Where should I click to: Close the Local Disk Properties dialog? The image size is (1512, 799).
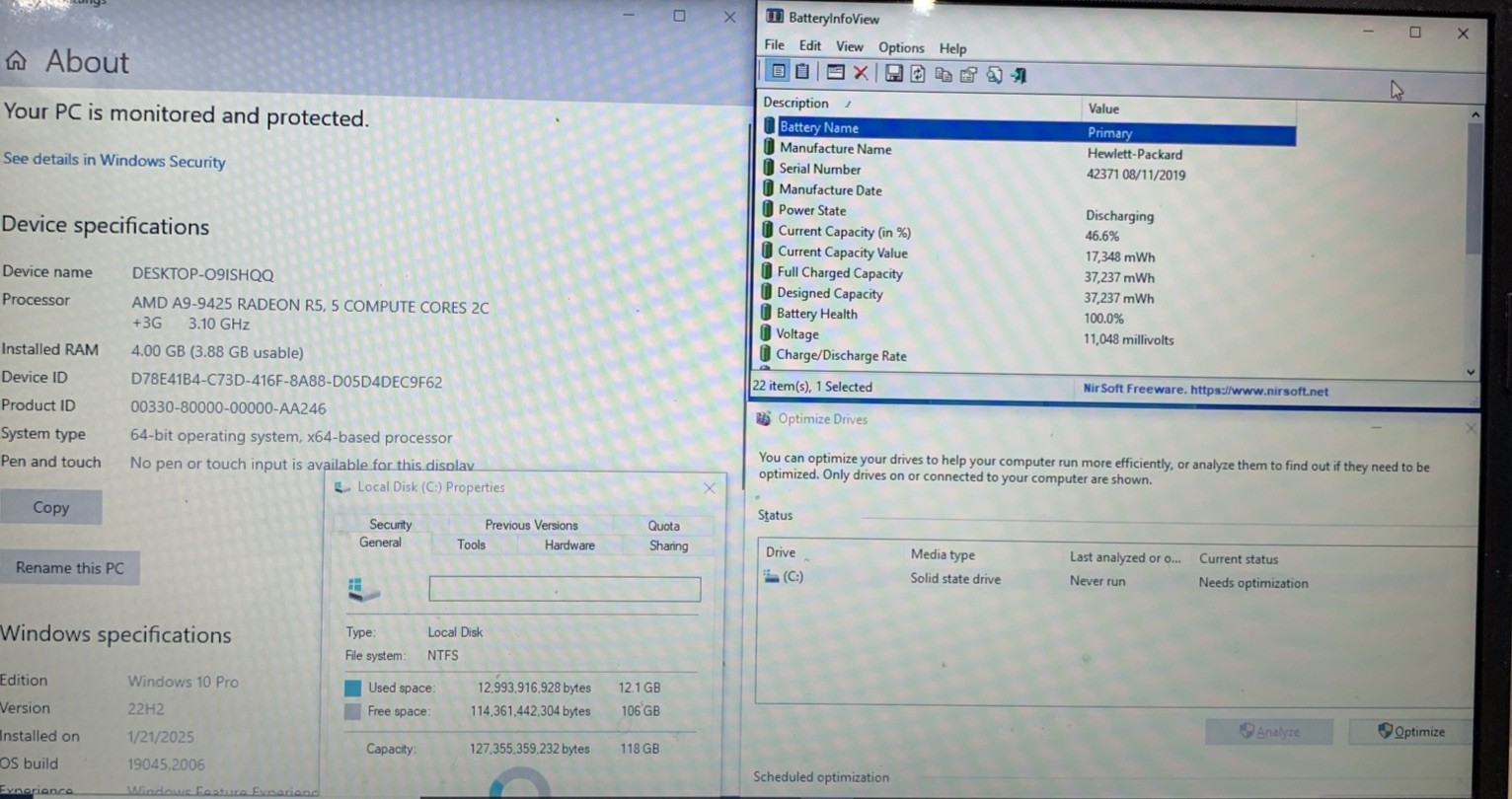pyautogui.click(x=709, y=487)
